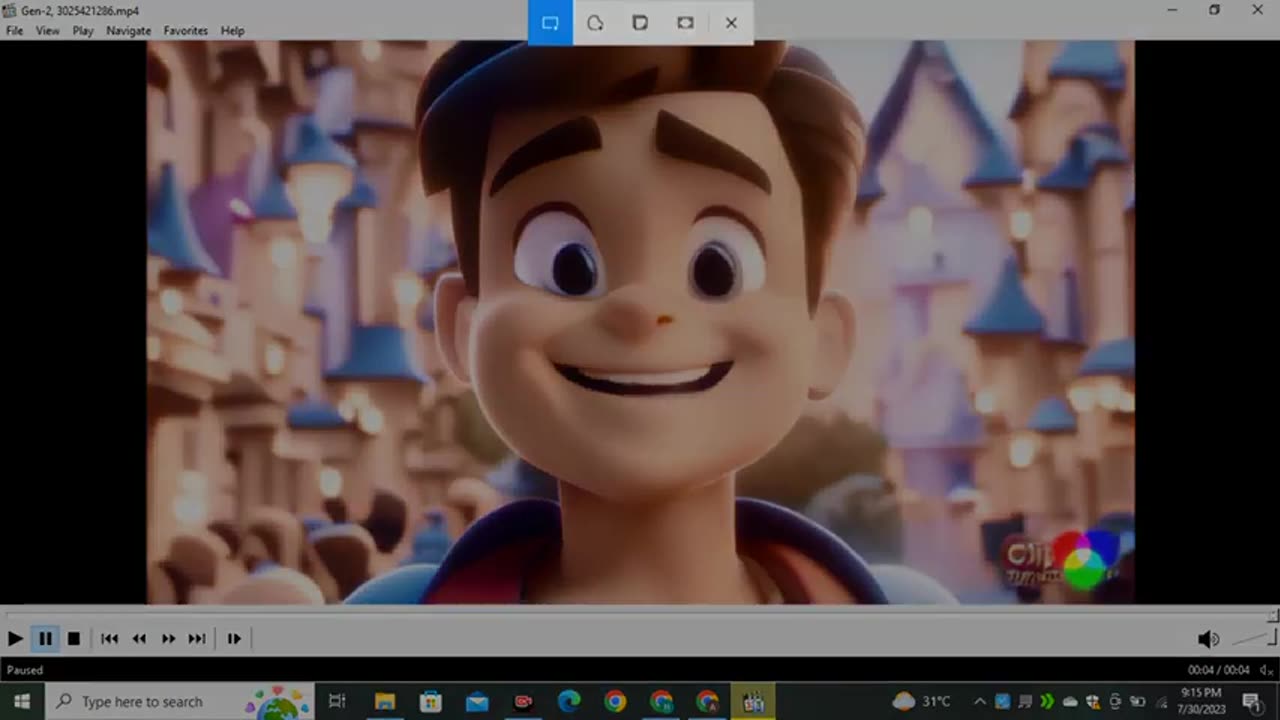Open the Help menu
Screen dimensions: 1280x720
233,31
